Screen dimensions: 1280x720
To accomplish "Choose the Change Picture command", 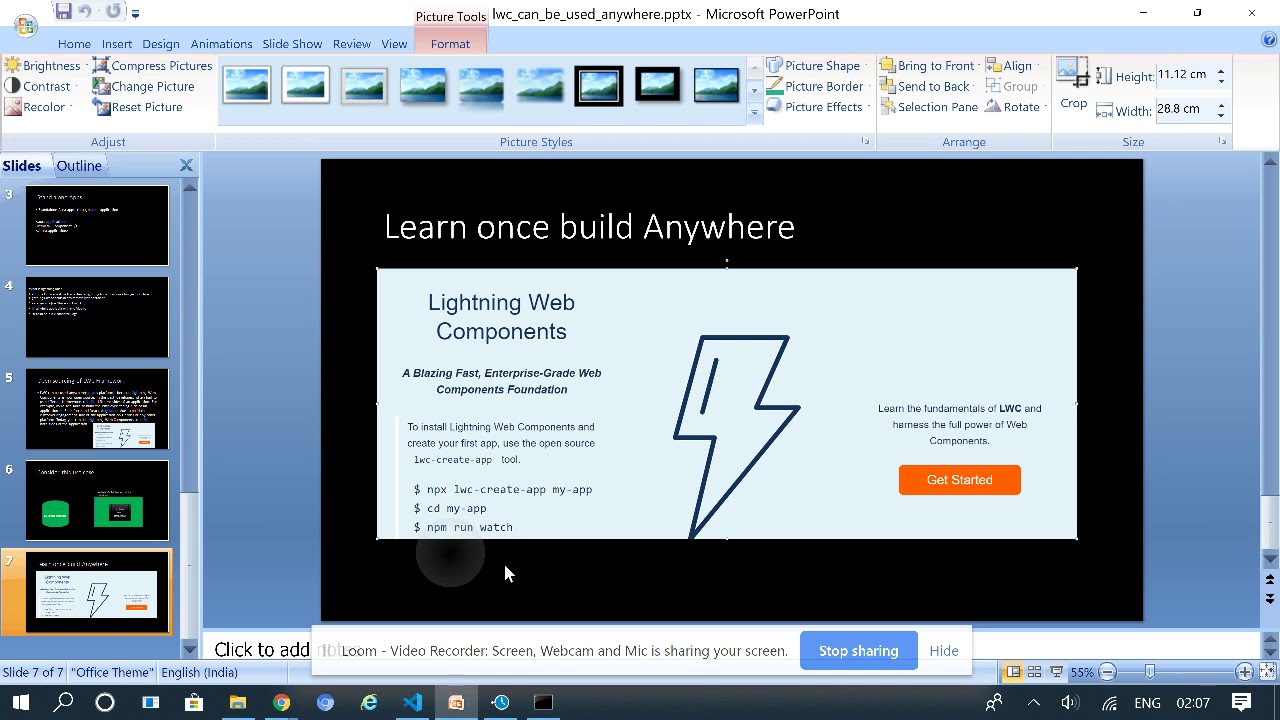I will click(144, 87).
